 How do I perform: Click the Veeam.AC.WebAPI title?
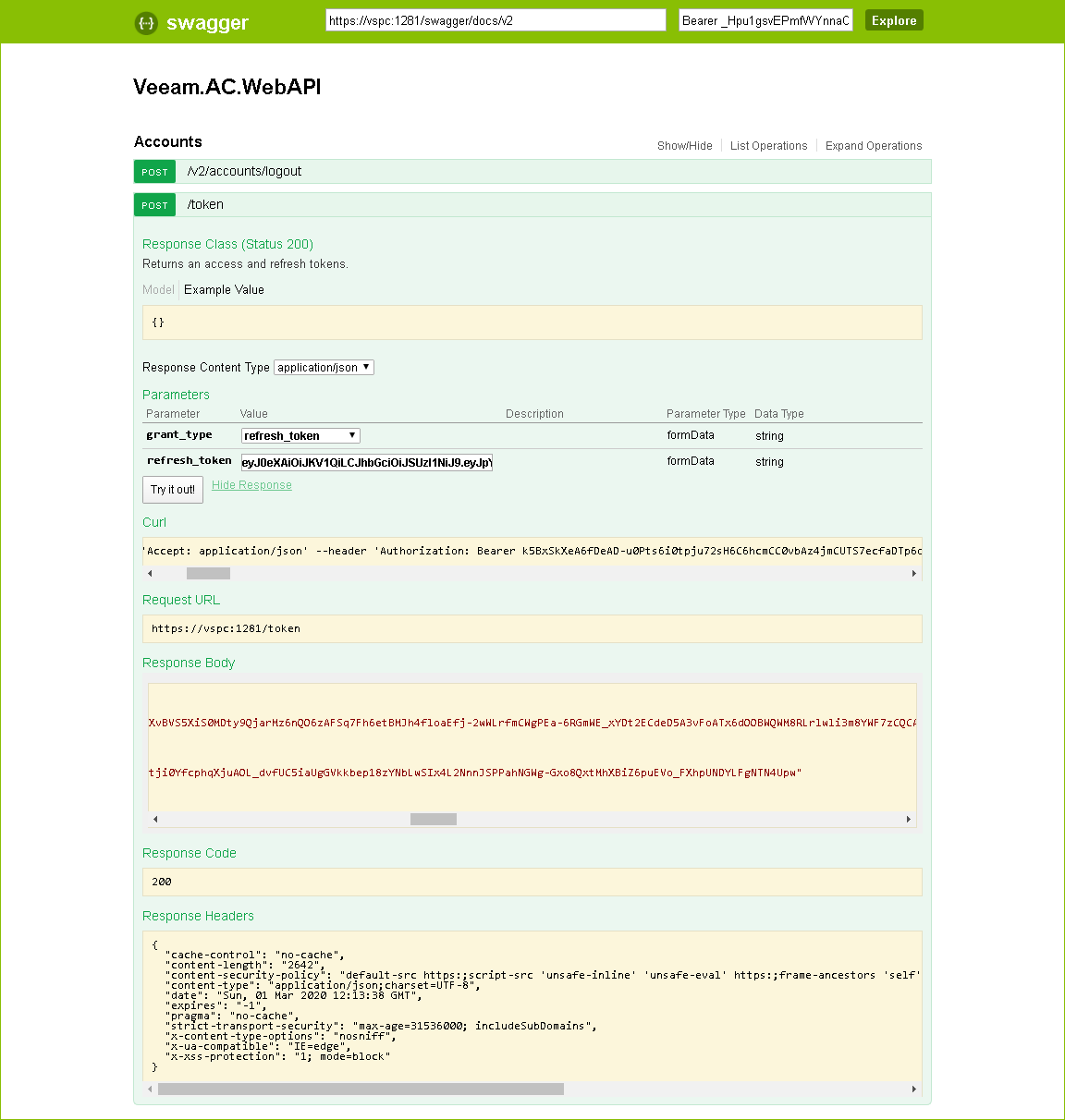(227, 87)
